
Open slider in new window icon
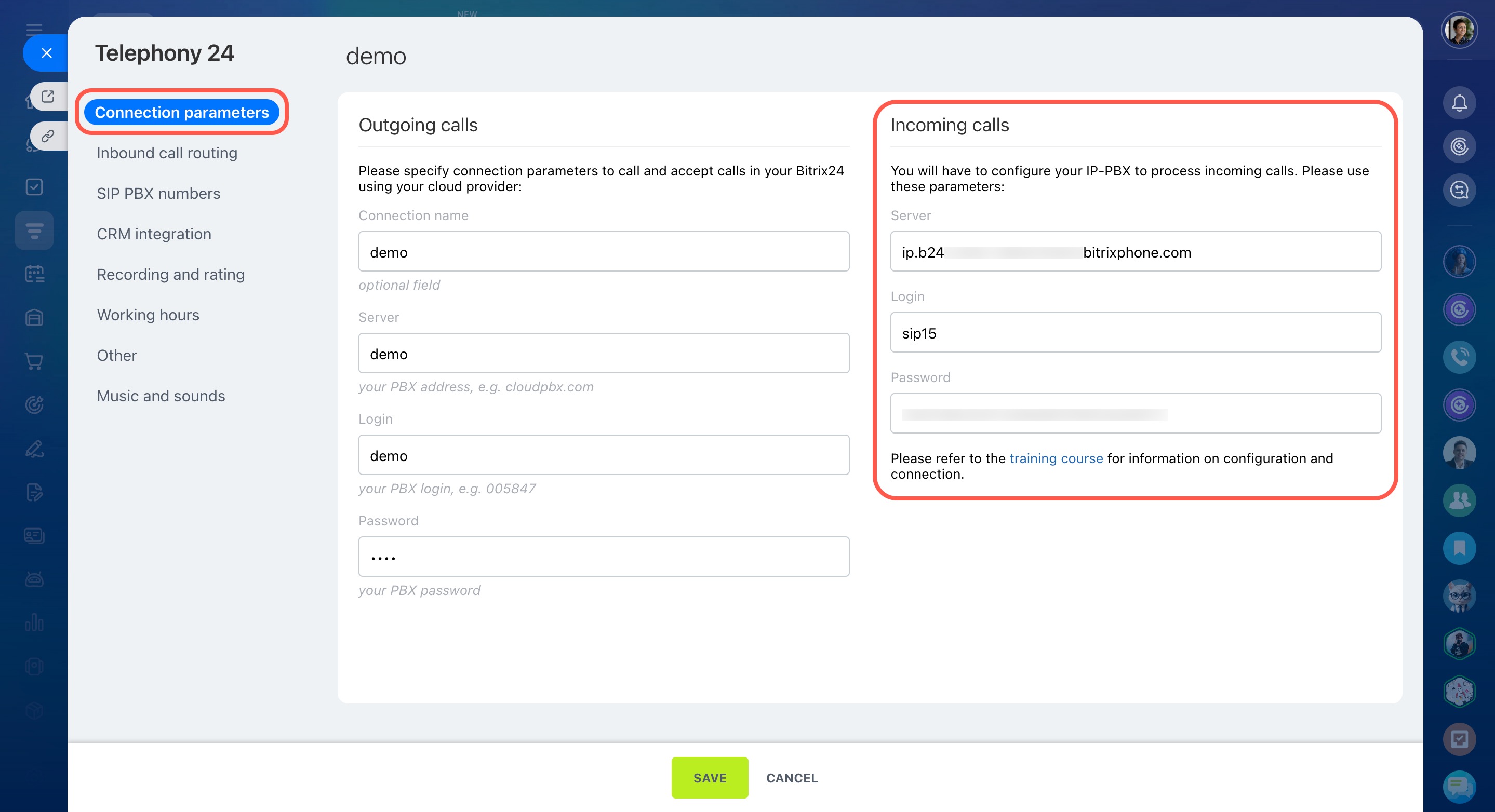pyautogui.click(x=48, y=96)
